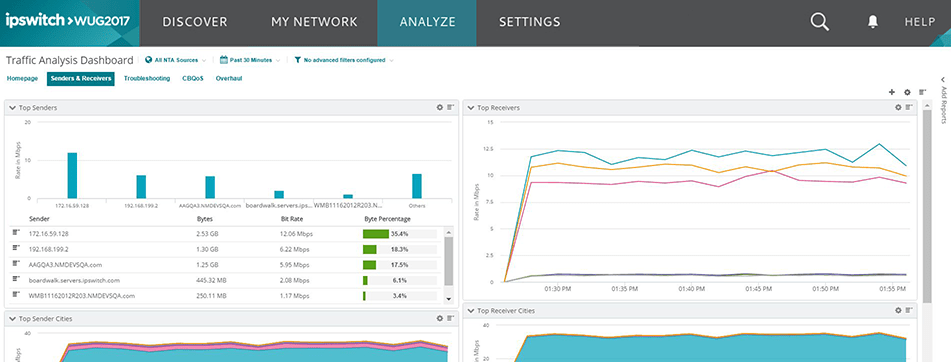Click the senders table scroll up arrow
951x362 pixels.
449,232
